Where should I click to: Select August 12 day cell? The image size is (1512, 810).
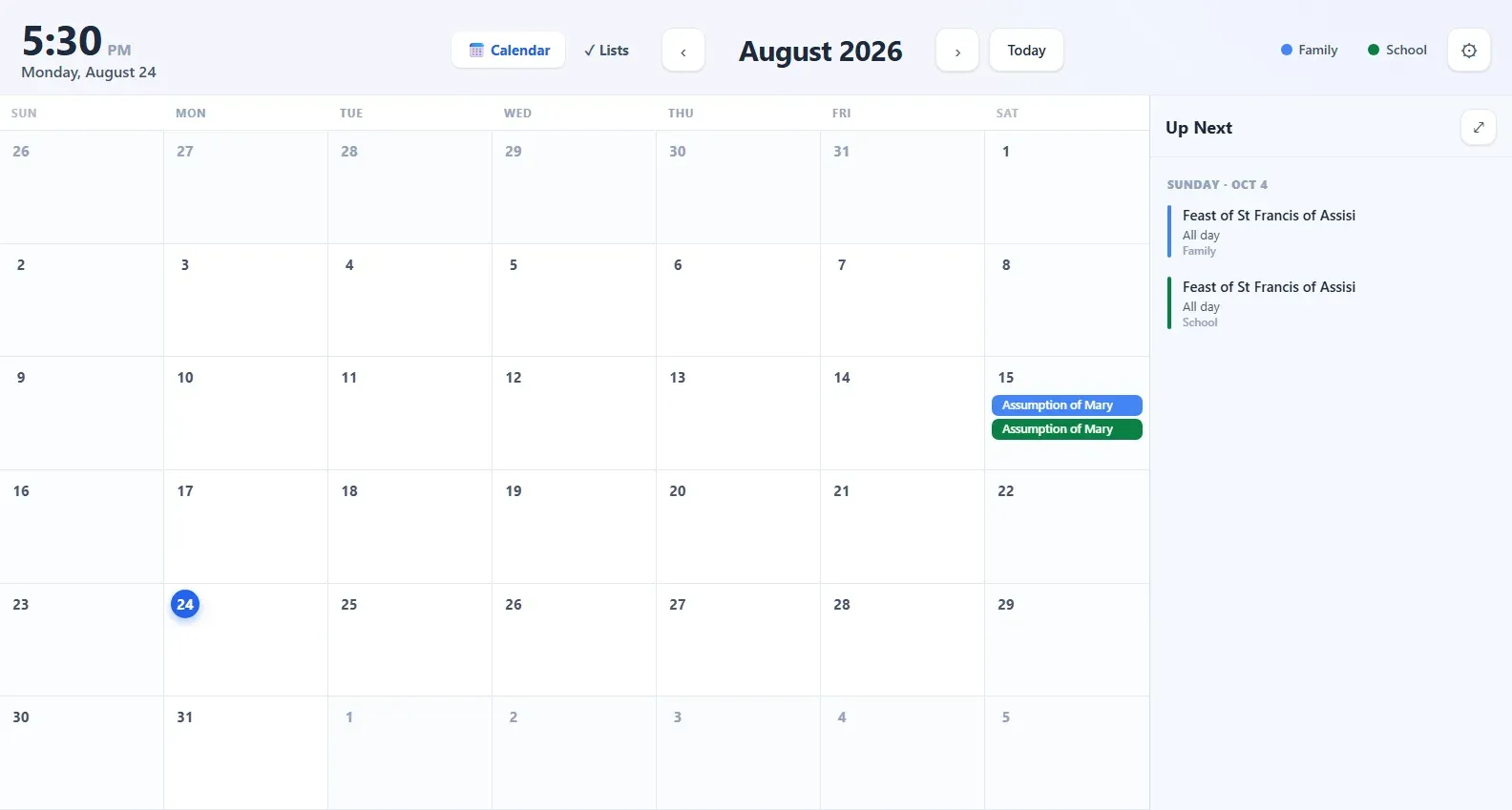[575, 413]
